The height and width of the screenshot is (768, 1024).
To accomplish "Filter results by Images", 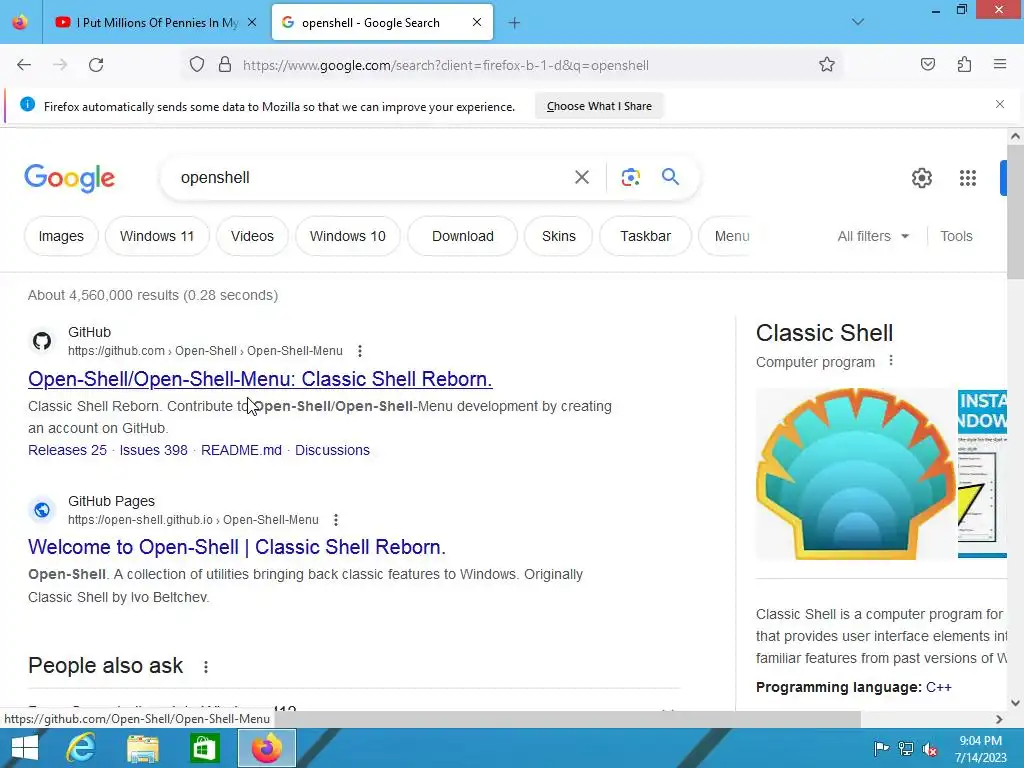I will click(x=61, y=236).
